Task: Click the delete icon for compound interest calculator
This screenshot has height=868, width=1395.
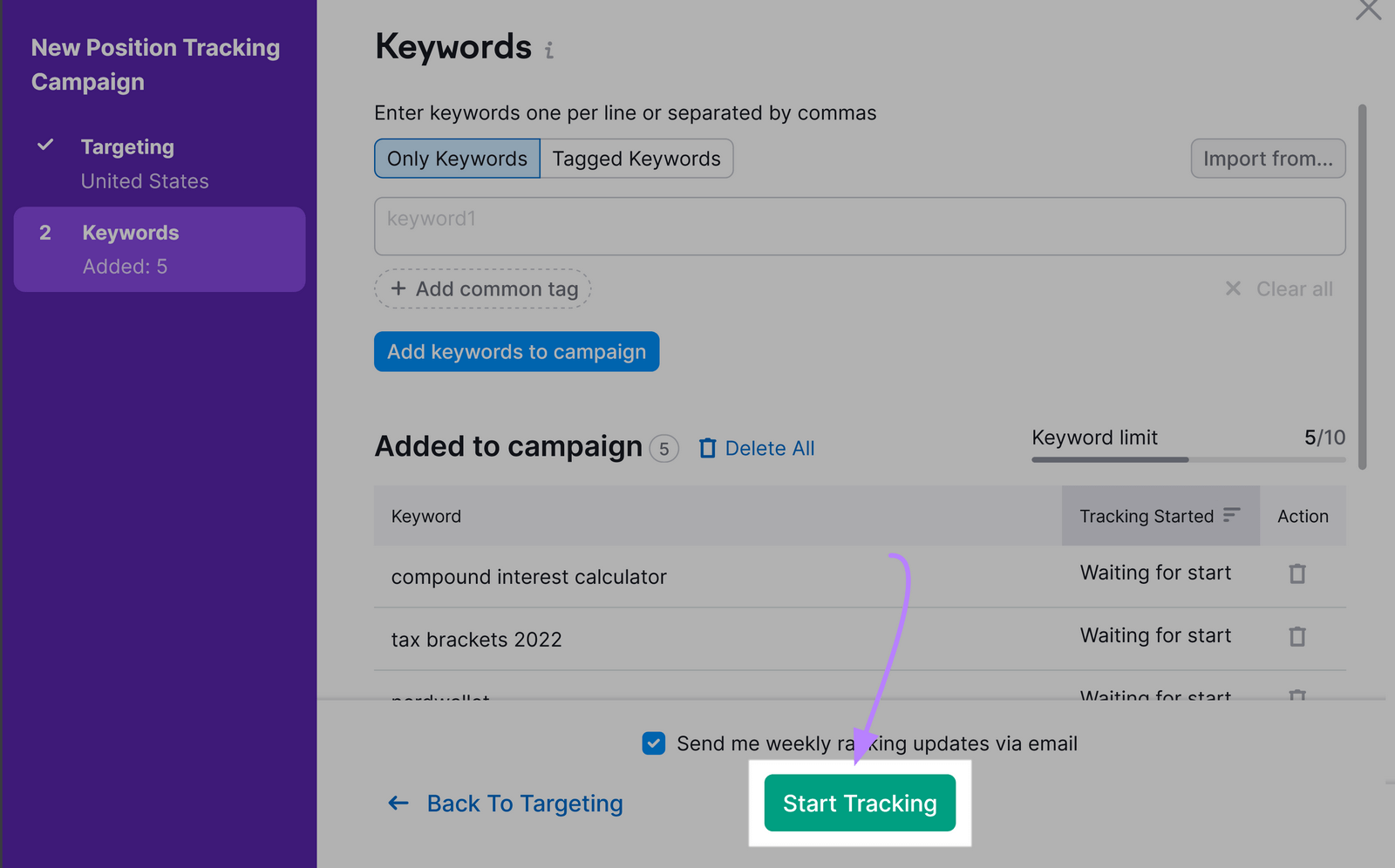Action: [x=1297, y=573]
